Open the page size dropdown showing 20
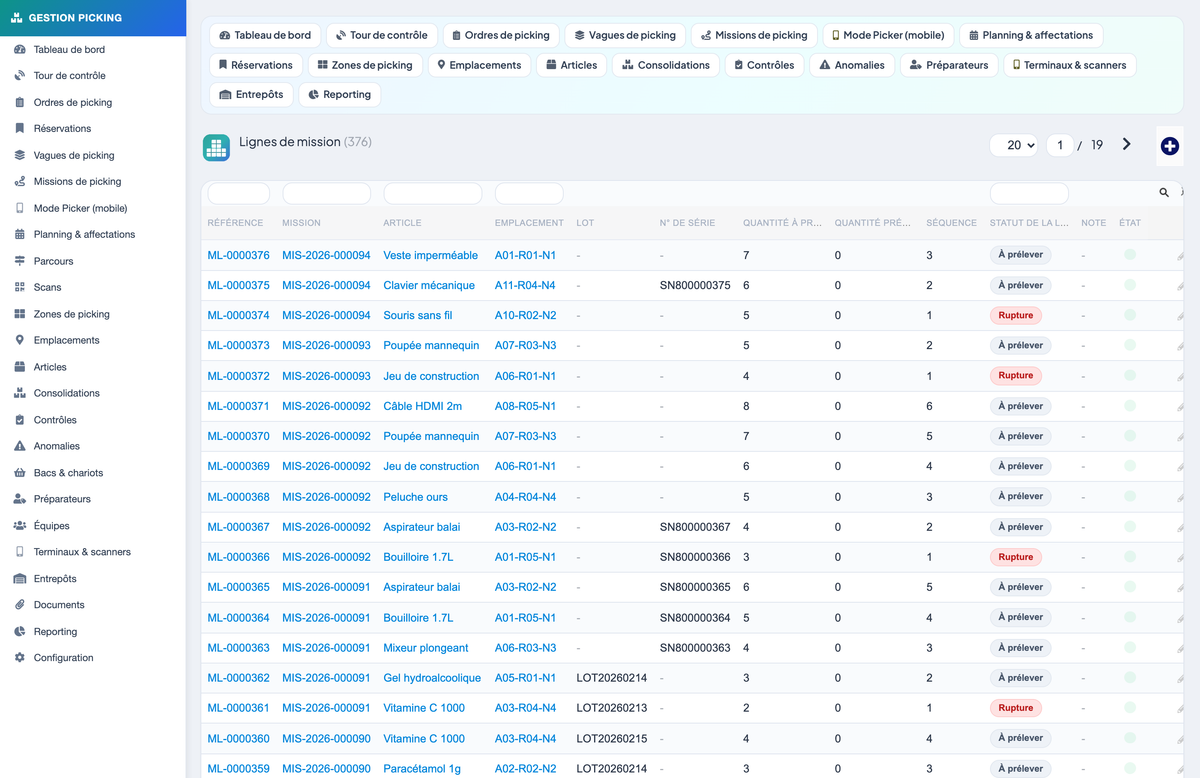Viewport: 1200px width, 778px height. pos(1014,145)
